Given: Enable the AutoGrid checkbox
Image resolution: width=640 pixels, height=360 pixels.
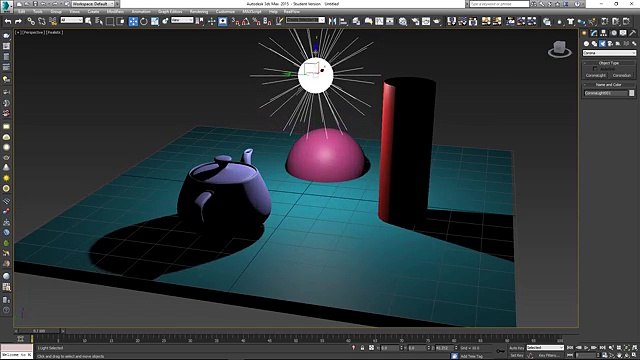Looking at the screenshot, I should (x=595, y=69).
